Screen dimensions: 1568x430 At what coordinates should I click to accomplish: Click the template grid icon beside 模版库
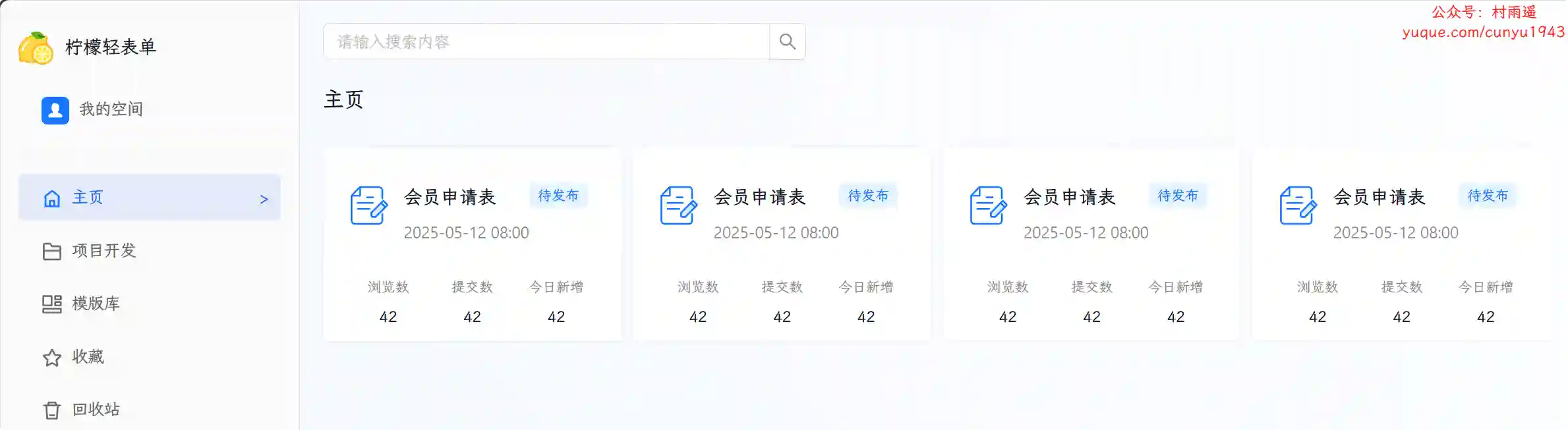51,304
